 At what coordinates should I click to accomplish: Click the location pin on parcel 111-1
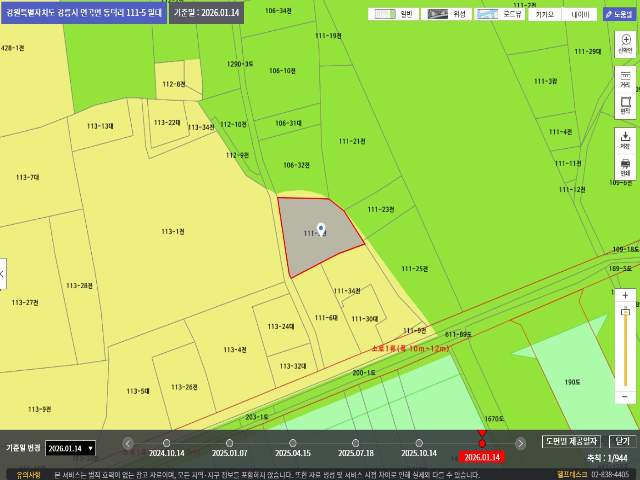321,229
